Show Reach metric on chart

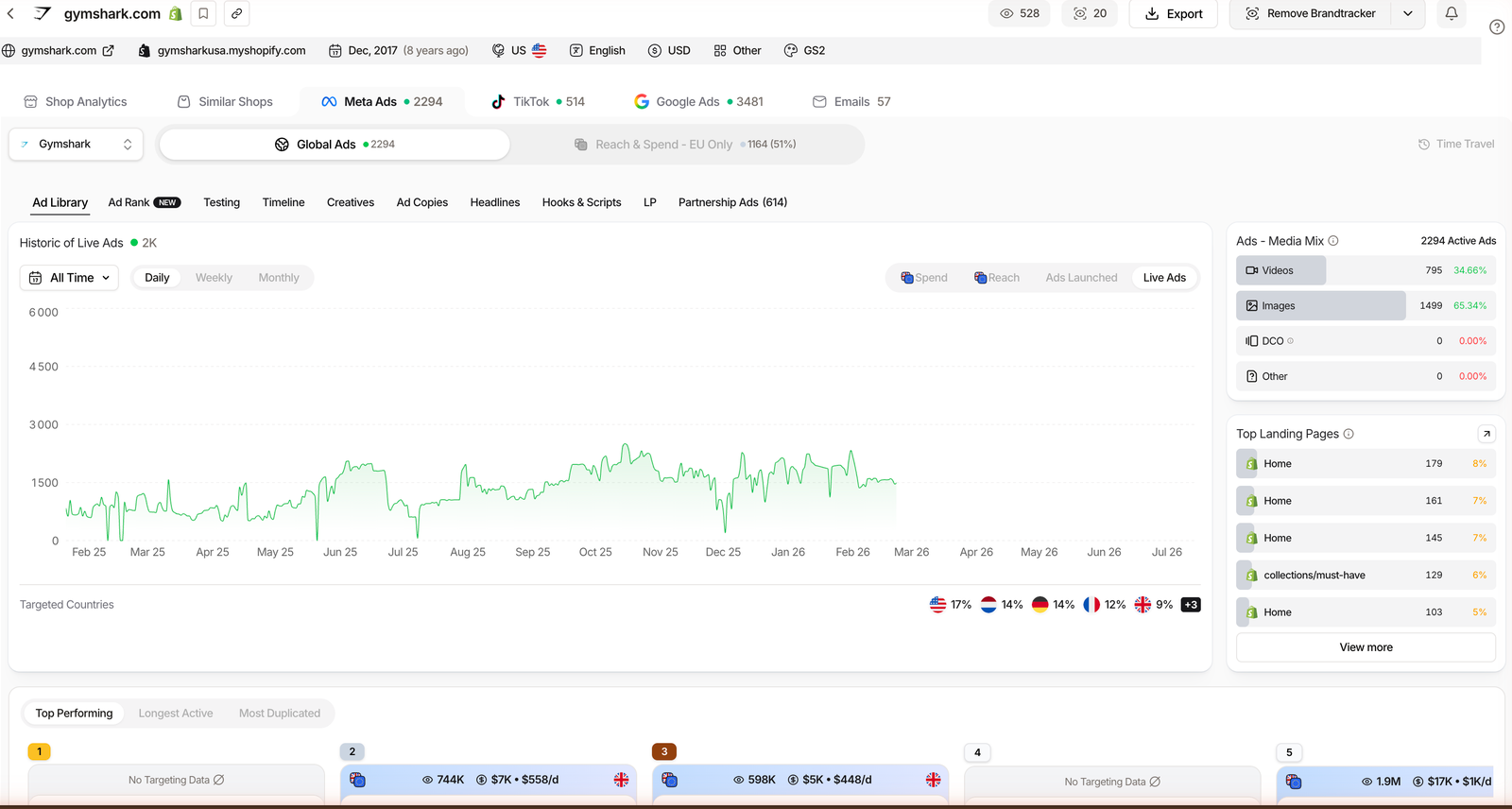(997, 278)
